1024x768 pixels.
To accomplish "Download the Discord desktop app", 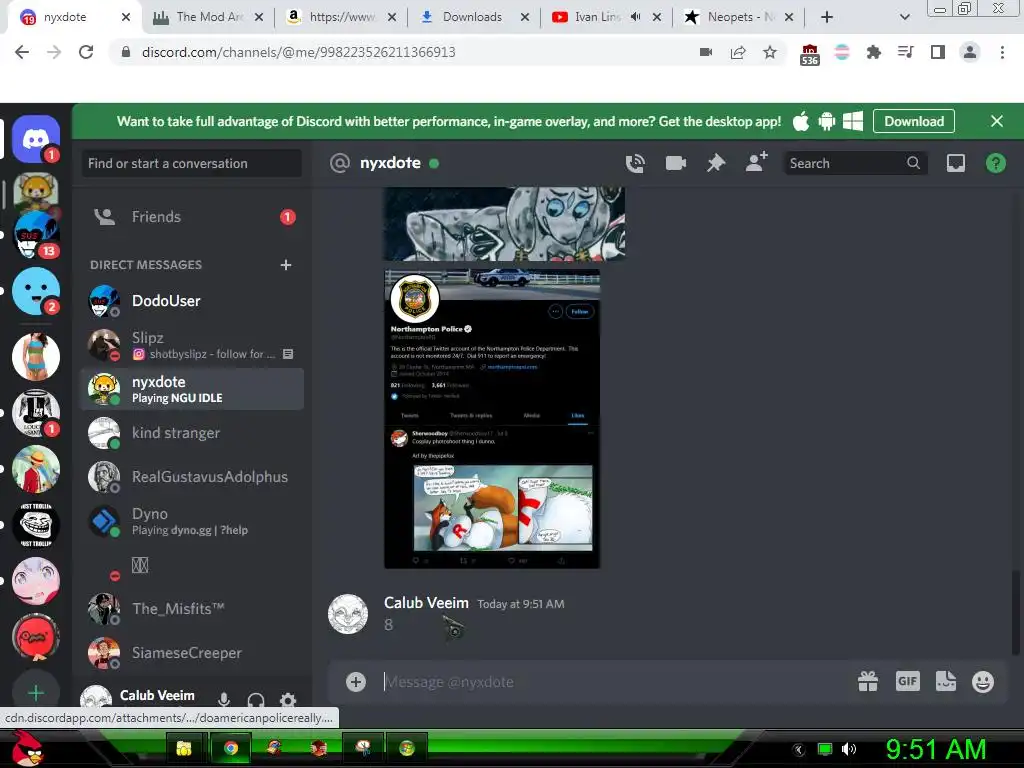I will [x=914, y=121].
